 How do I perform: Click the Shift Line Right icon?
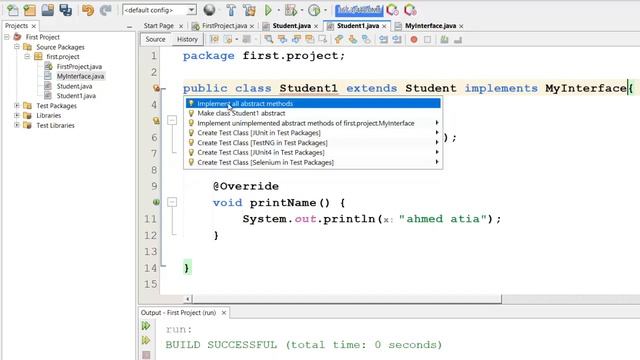[x=397, y=39]
